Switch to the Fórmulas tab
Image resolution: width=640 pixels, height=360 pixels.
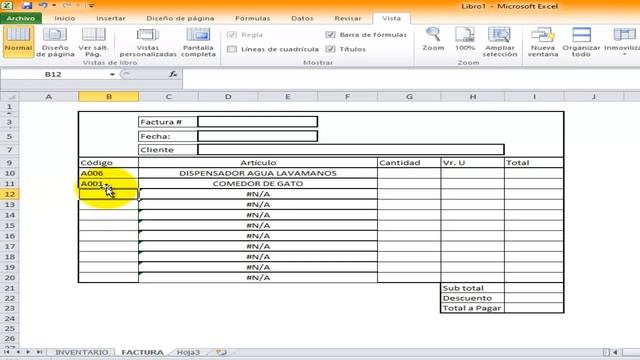253,18
